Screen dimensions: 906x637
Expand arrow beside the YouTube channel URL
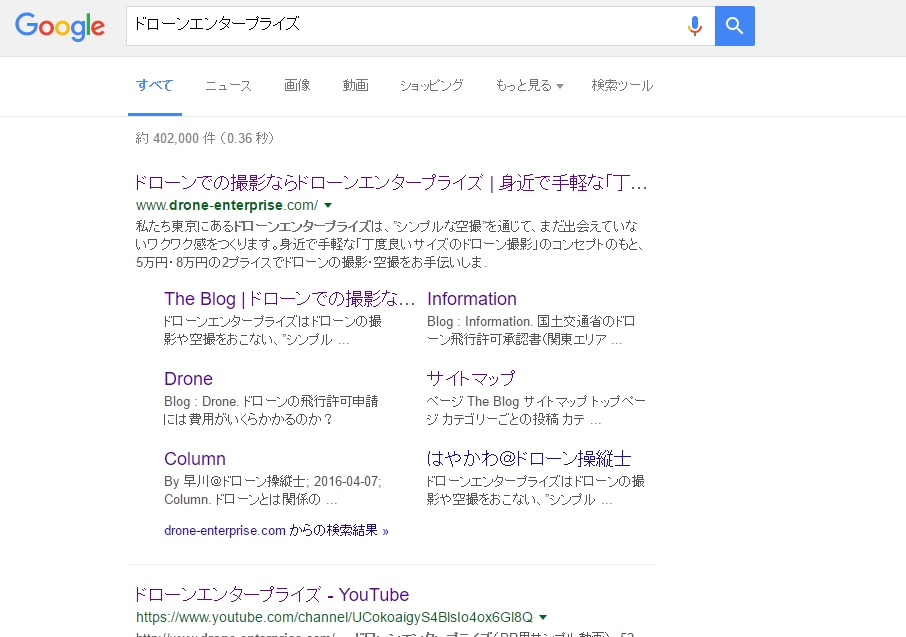[x=543, y=617]
